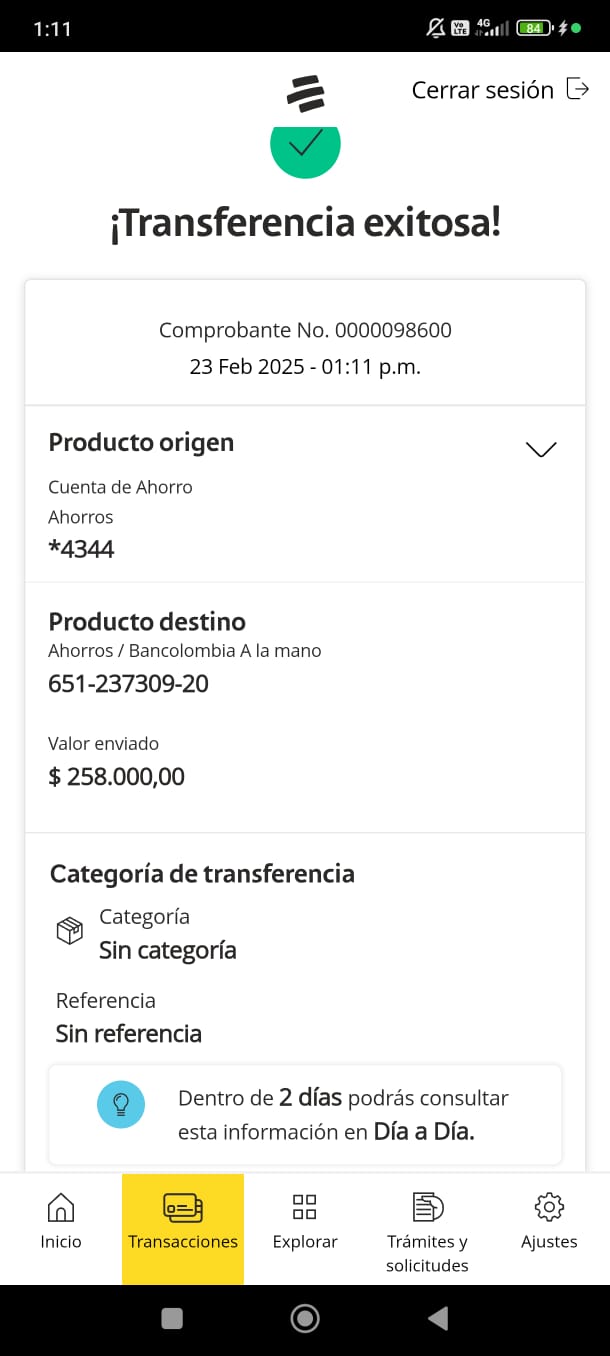Tap the Inicio house icon

61,1207
